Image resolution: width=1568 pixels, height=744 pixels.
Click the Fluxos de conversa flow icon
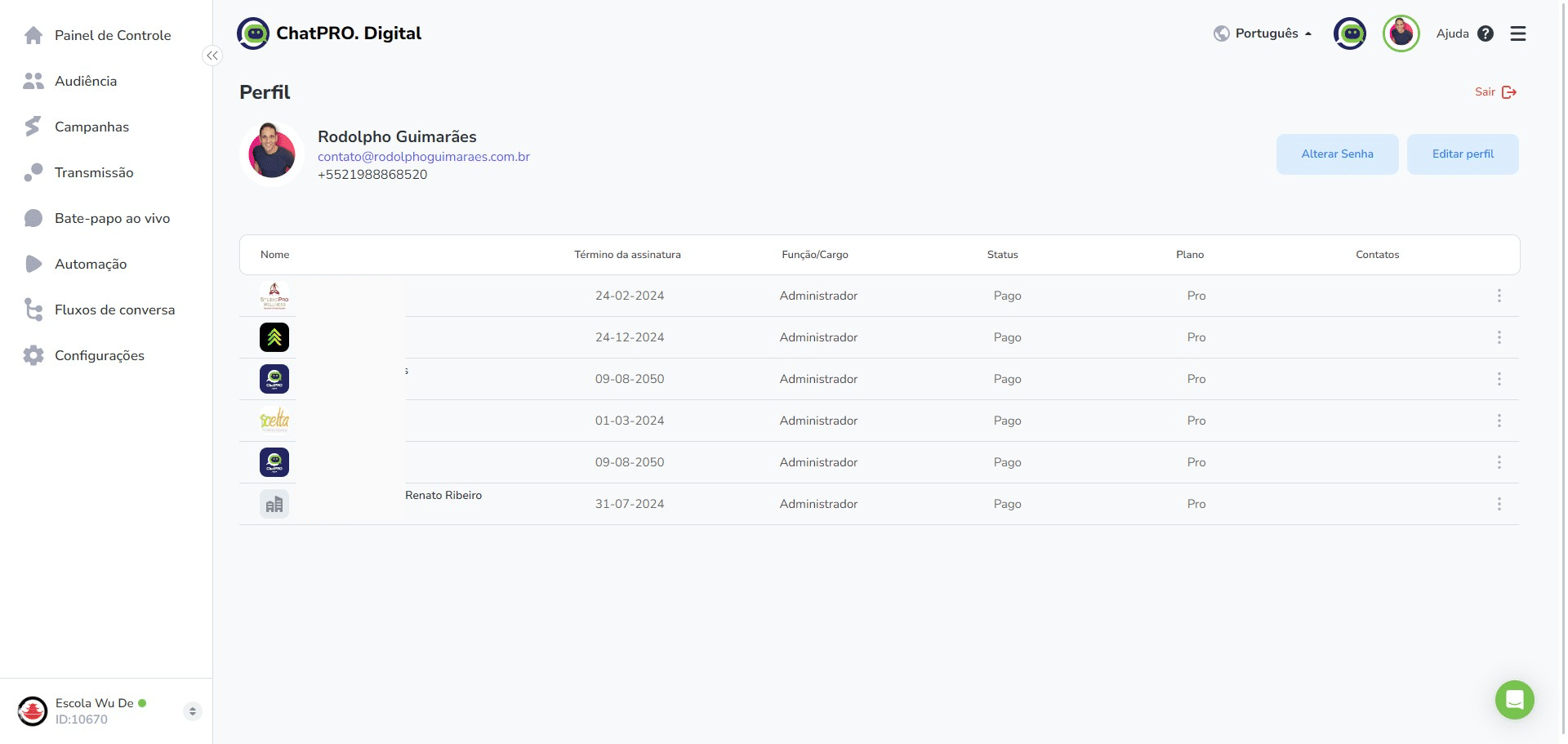tap(33, 310)
